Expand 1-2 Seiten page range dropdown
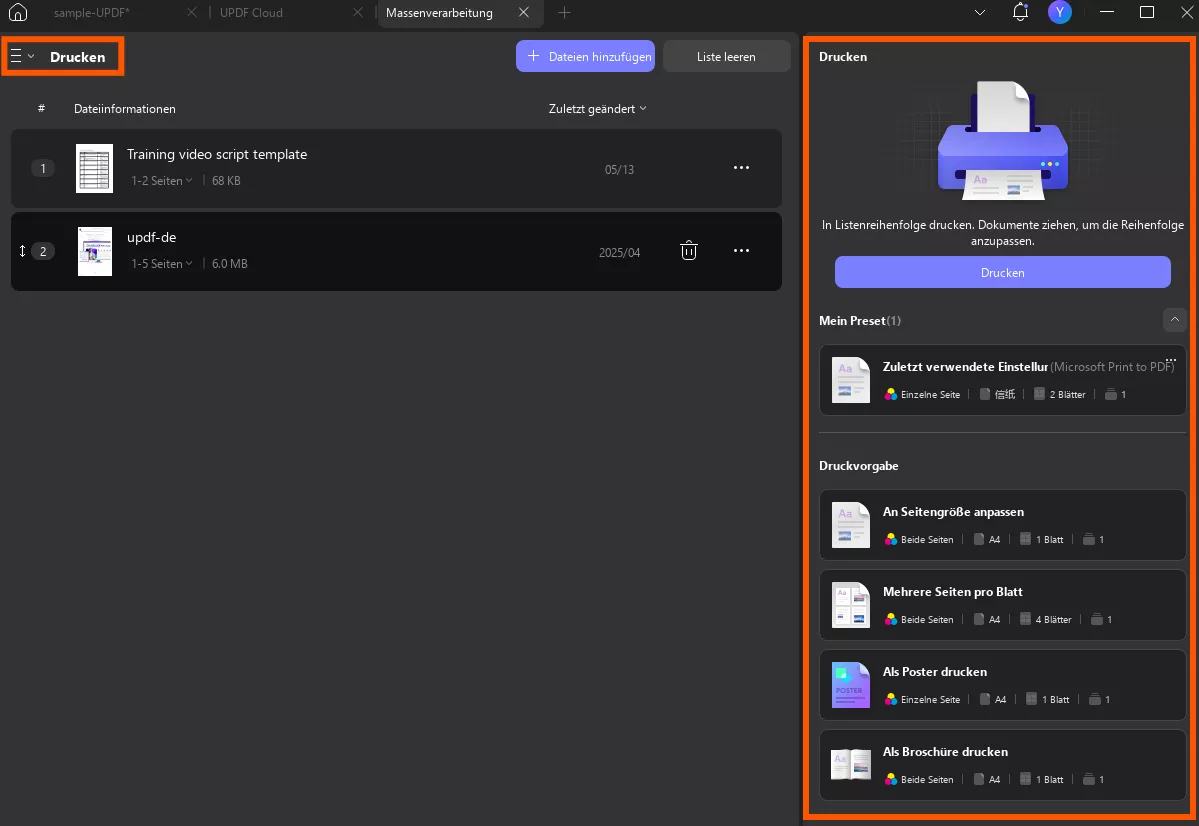The width and height of the screenshot is (1199, 826). (161, 180)
